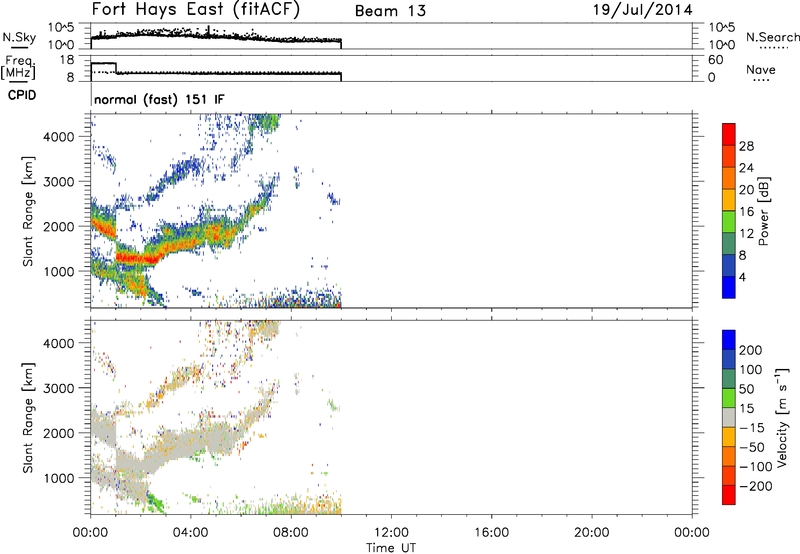Screen dimensions: 800x554
Task: Click the power colorbar value '28'
Action: [746, 146]
